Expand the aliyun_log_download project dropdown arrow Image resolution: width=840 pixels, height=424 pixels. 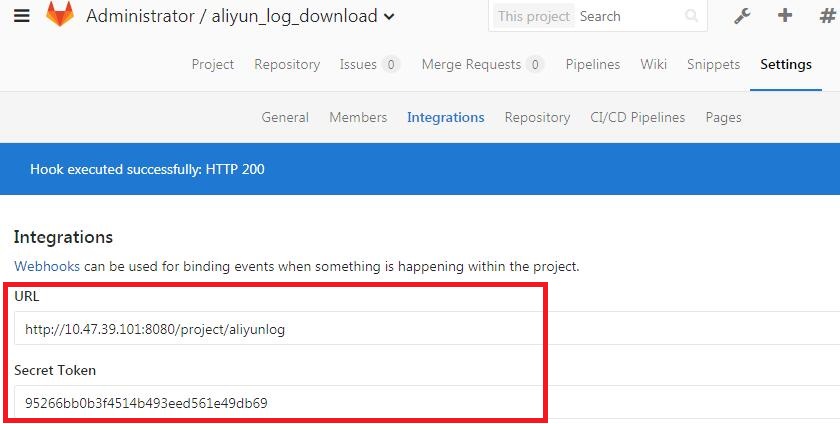tap(389, 17)
